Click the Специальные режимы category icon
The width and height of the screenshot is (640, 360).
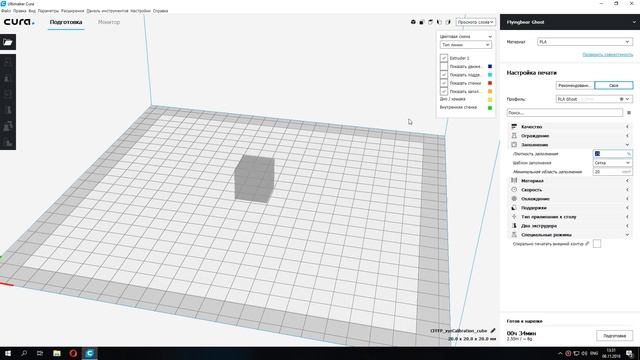(514, 235)
